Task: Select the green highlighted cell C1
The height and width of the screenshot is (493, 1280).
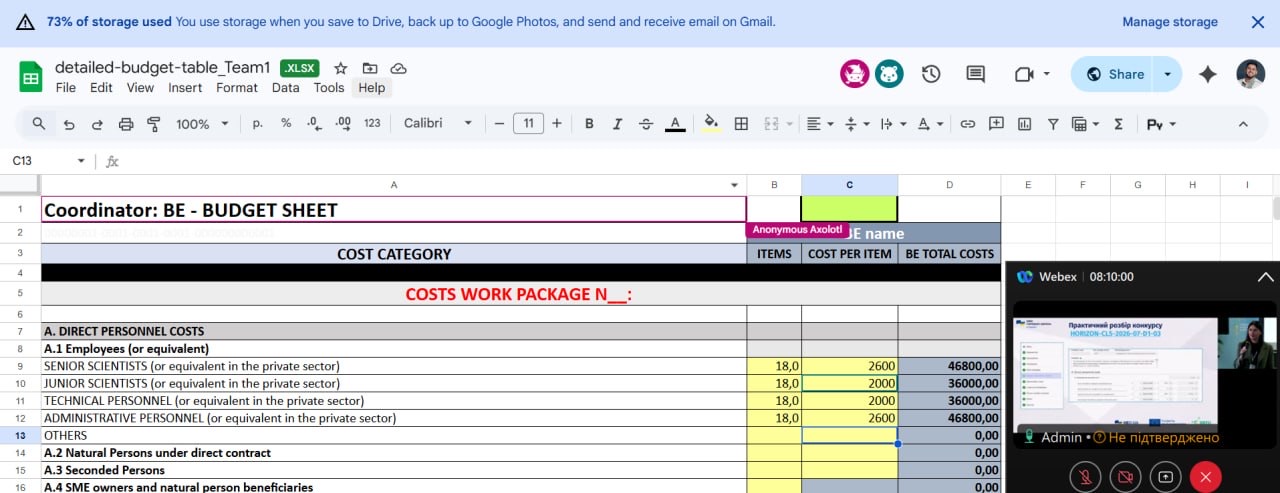Action: click(849, 210)
